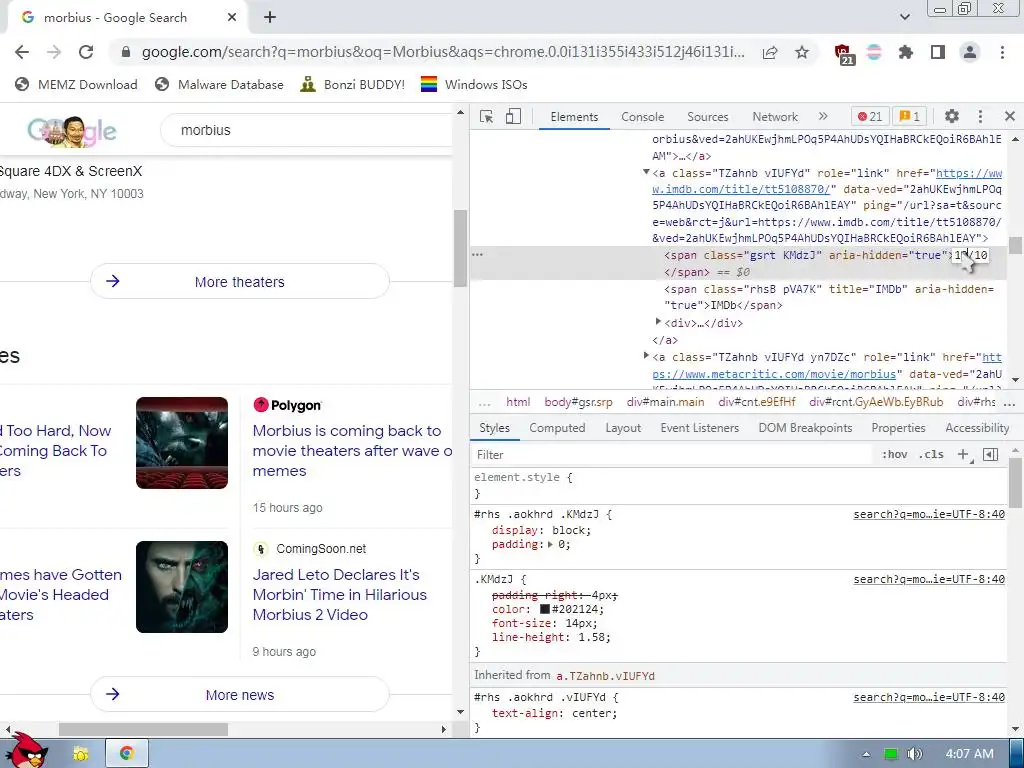Expand the metacritic anchor element node
This screenshot has height=768, width=1024.
pyautogui.click(x=646, y=356)
